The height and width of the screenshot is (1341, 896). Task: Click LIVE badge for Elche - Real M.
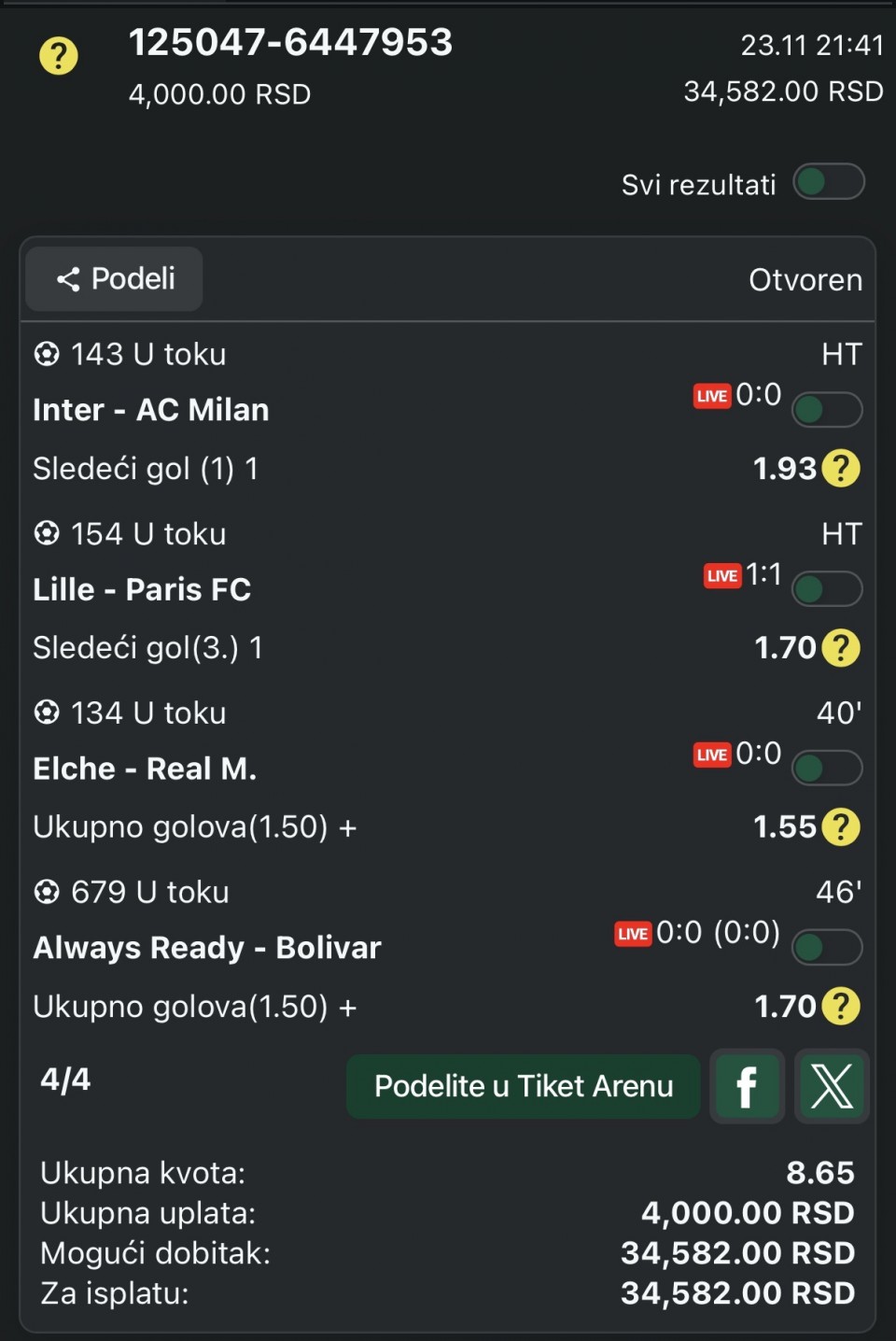coord(711,755)
